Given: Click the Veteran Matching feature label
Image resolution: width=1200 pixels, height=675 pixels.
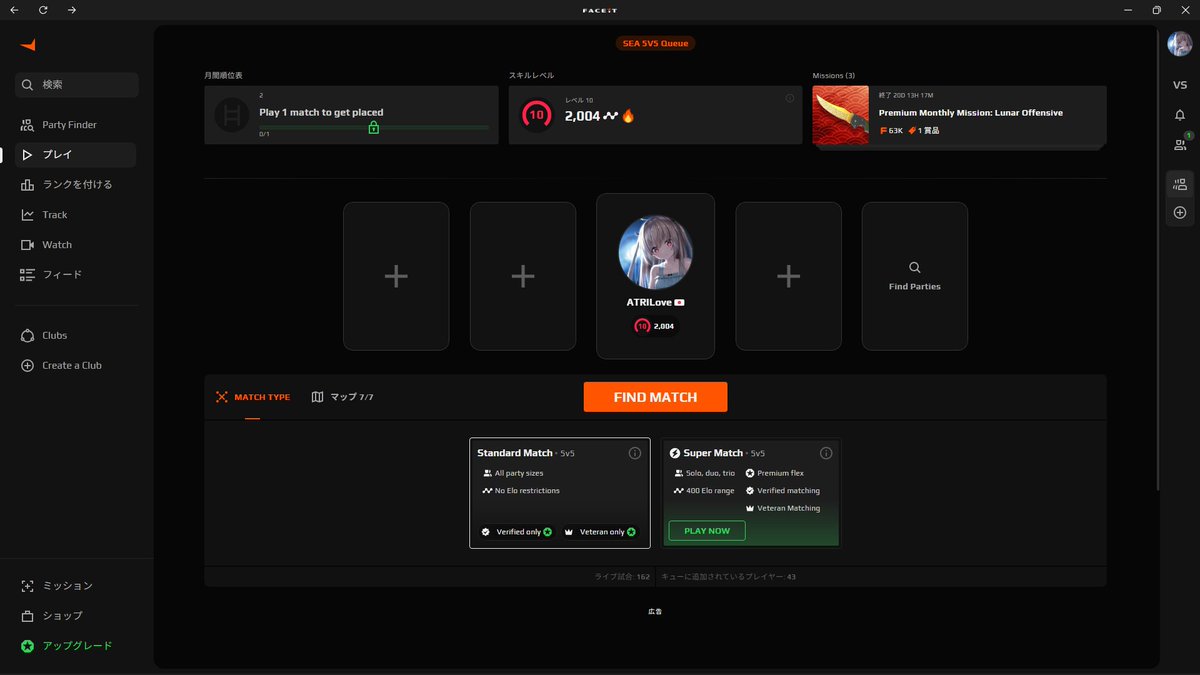Looking at the screenshot, I should click(x=782, y=508).
